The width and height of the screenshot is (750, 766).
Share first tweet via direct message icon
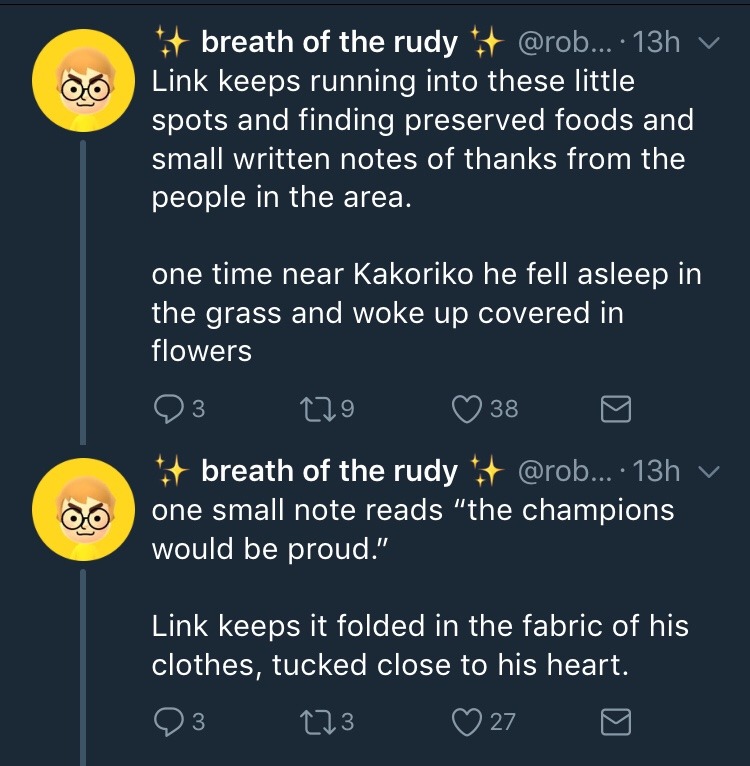[x=614, y=408]
